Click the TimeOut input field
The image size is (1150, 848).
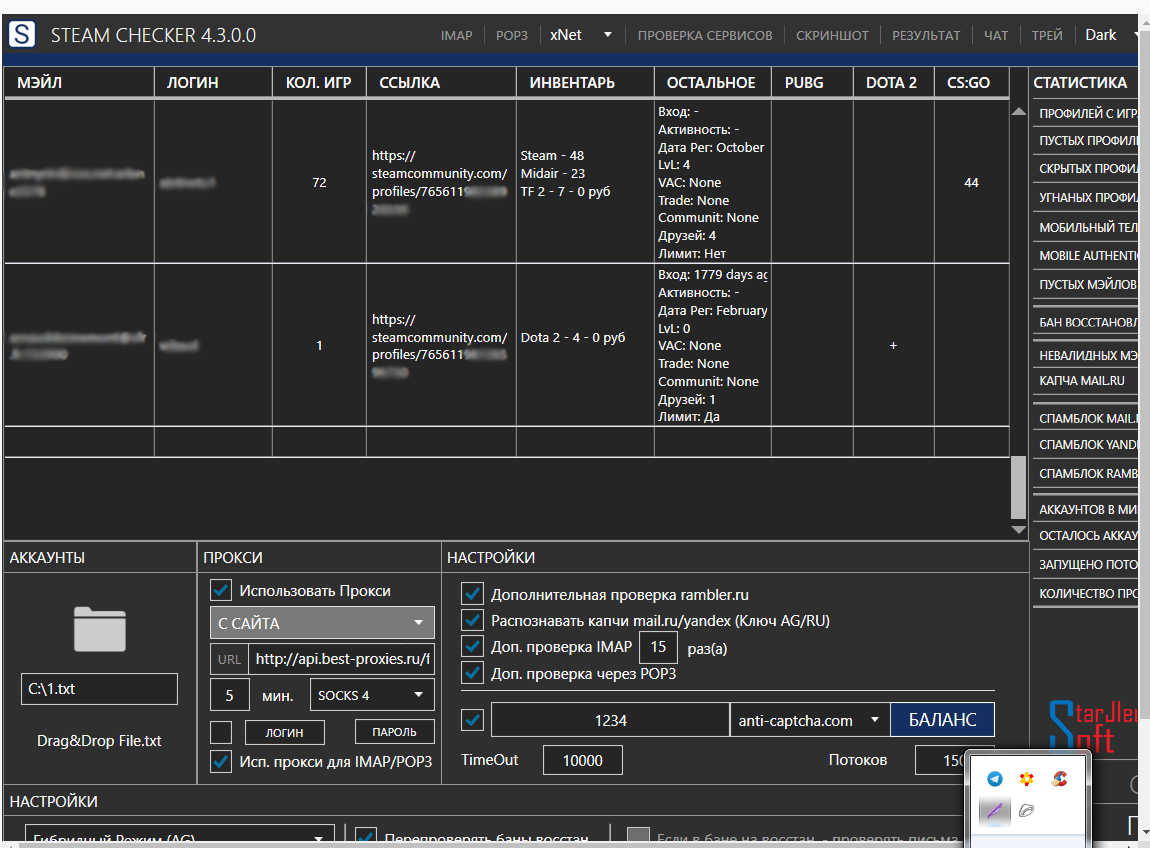pos(582,760)
